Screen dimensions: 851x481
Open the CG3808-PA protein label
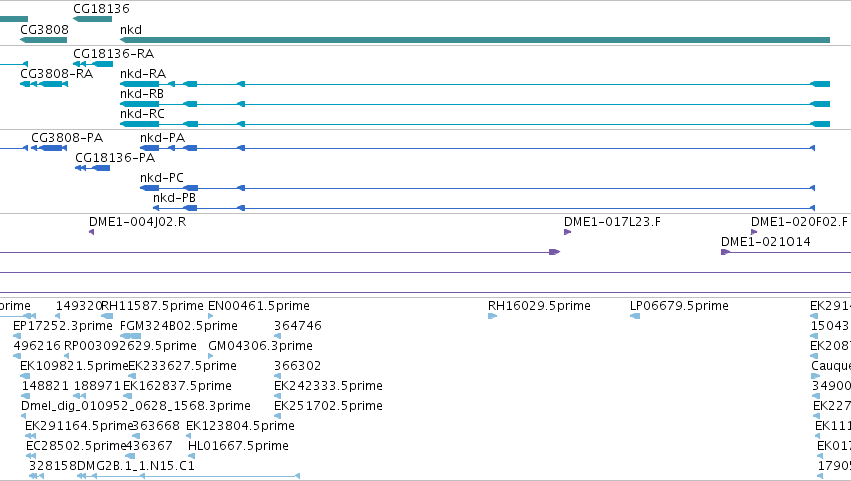tap(67, 138)
